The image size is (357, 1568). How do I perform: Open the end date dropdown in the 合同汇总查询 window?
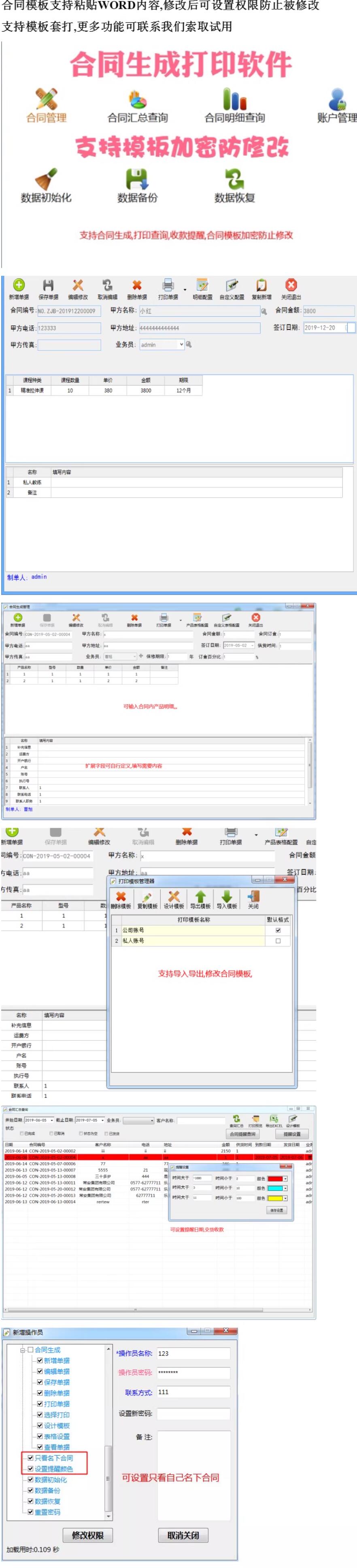(102, 1120)
